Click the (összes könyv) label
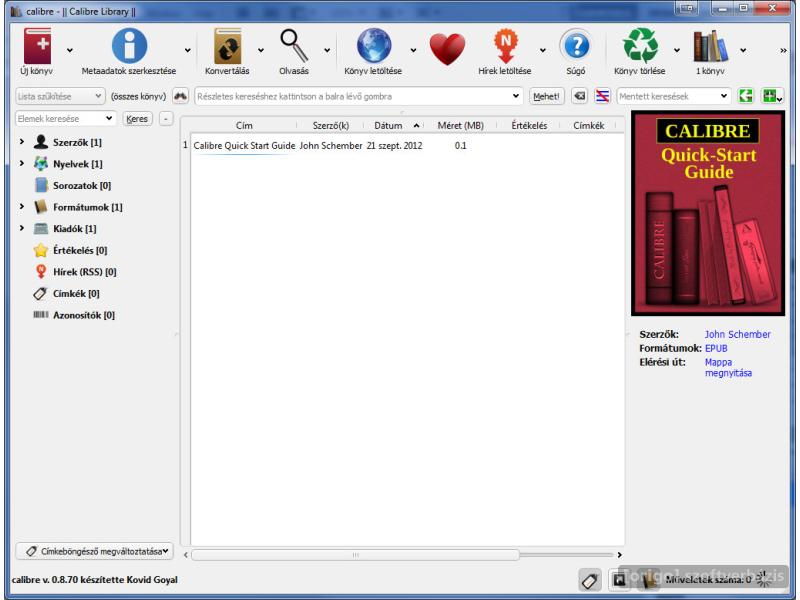Screen dimensions: 800x600 coord(138,96)
